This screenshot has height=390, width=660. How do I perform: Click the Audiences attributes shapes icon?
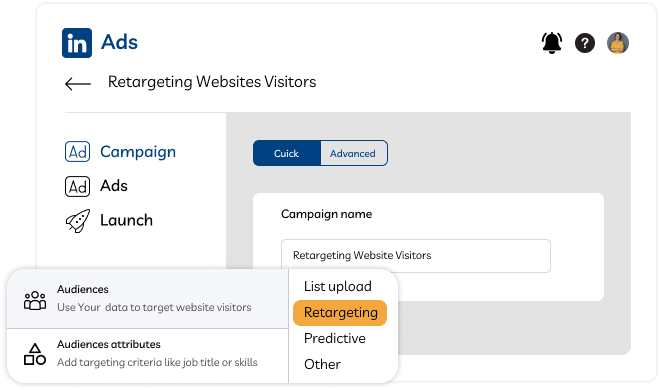point(35,354)
